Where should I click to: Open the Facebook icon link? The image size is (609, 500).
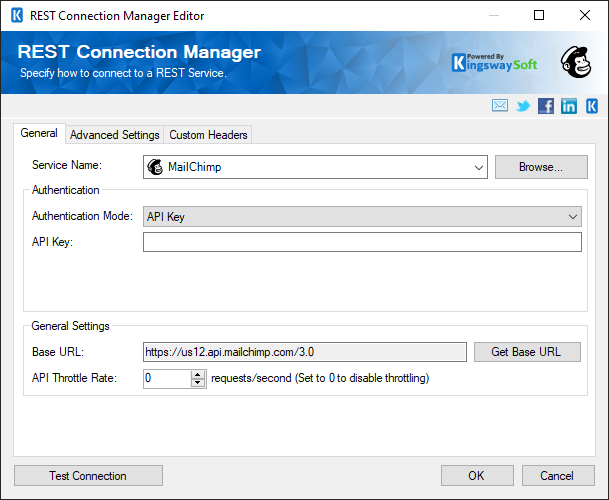[x=546, y=106]
